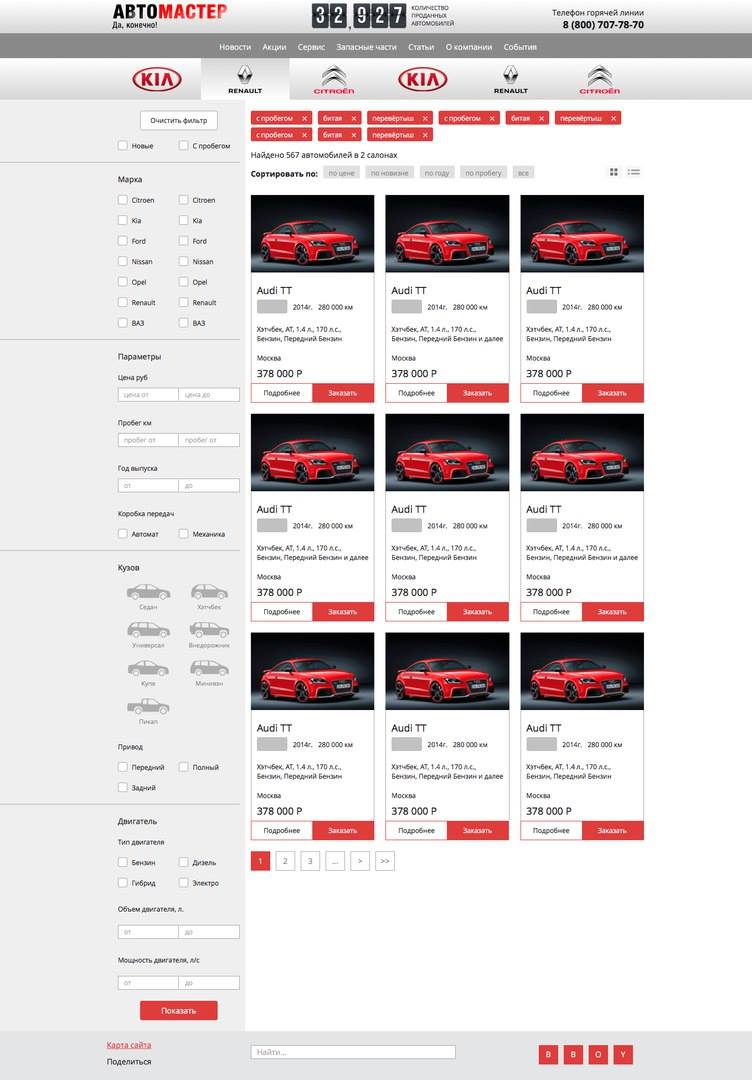The height and width of the screenshot is (1080, 752).
Task: Click the hotline phone number 8 (800) 707-78-70
Action: tap(603, 25)
